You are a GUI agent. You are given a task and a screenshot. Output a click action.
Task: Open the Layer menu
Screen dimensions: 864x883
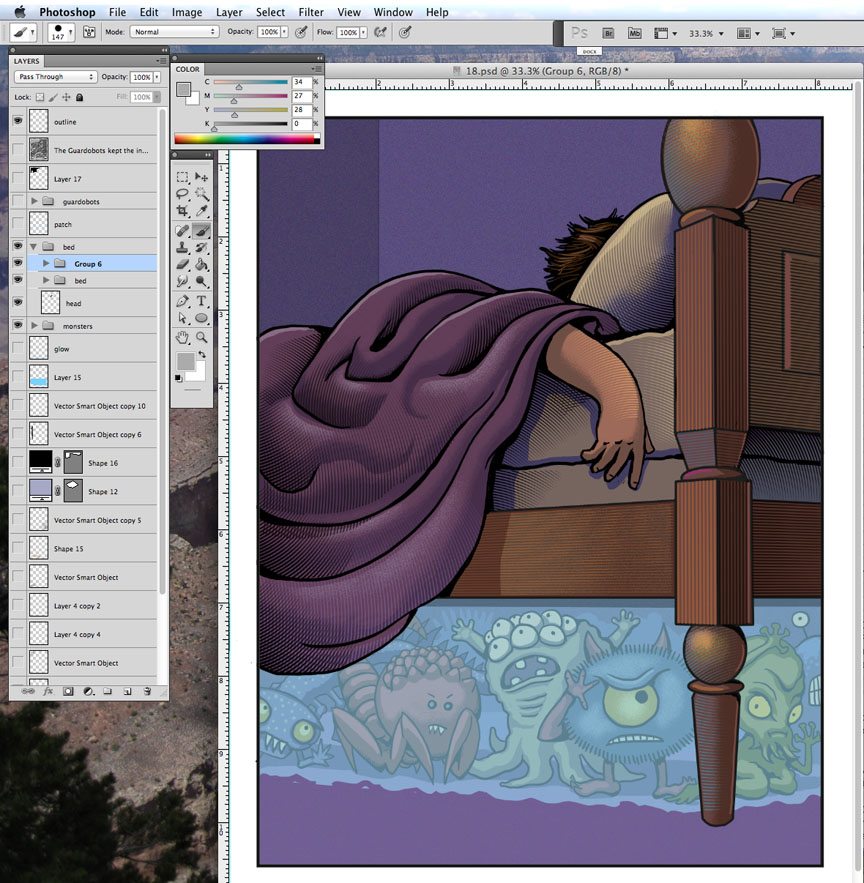coord(229,12)
